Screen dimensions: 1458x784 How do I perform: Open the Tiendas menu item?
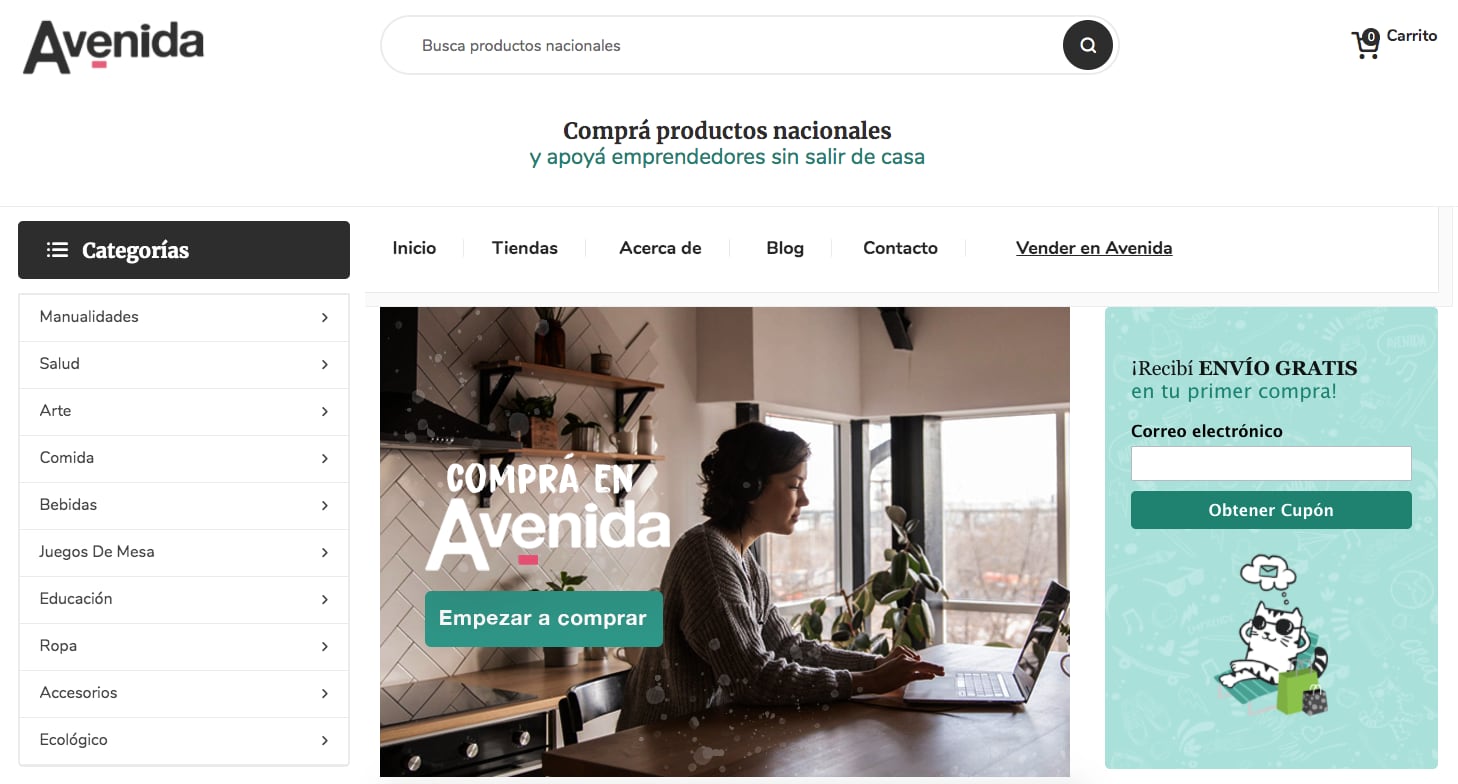tap(525, 248)
